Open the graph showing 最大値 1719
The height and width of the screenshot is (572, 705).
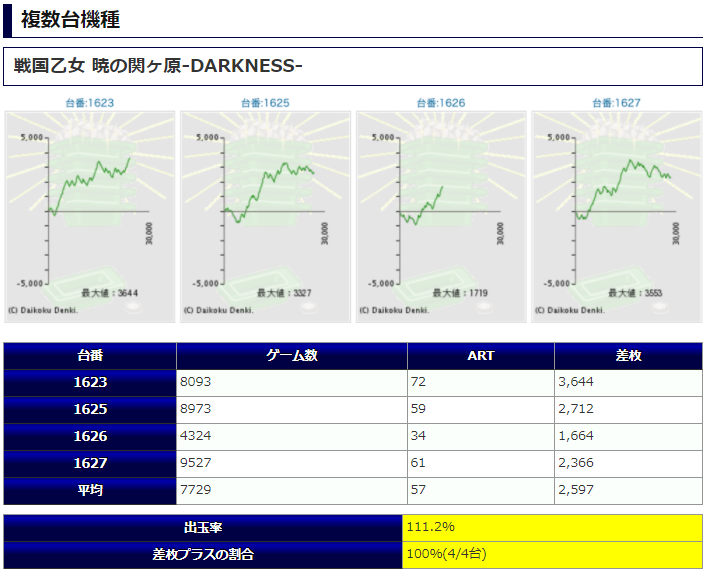click(x=441, y=216)
